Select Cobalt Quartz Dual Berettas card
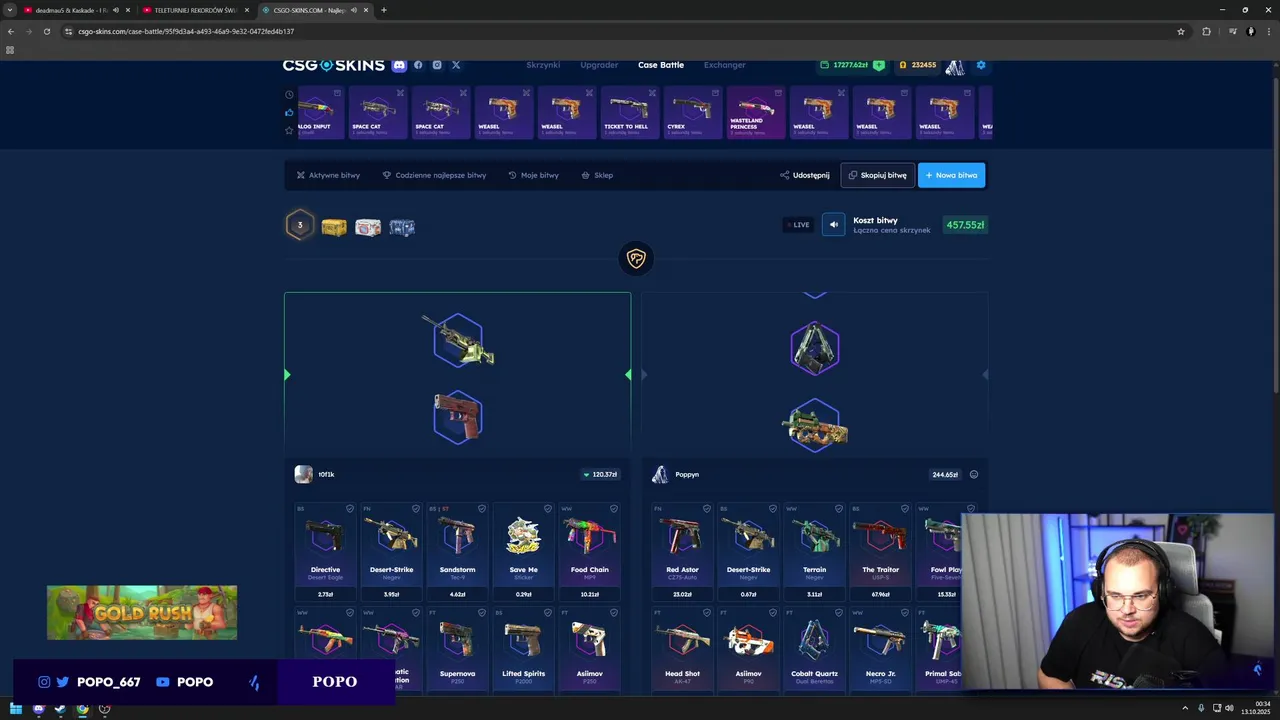The image size is (1280, 720). pos(814,651)
